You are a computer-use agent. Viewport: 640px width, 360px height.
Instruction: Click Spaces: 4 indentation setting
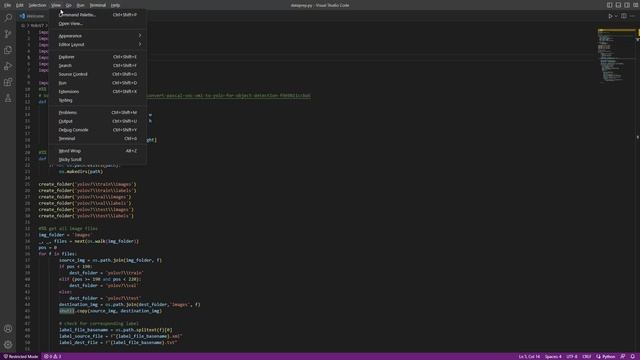(x=553, y=356)
